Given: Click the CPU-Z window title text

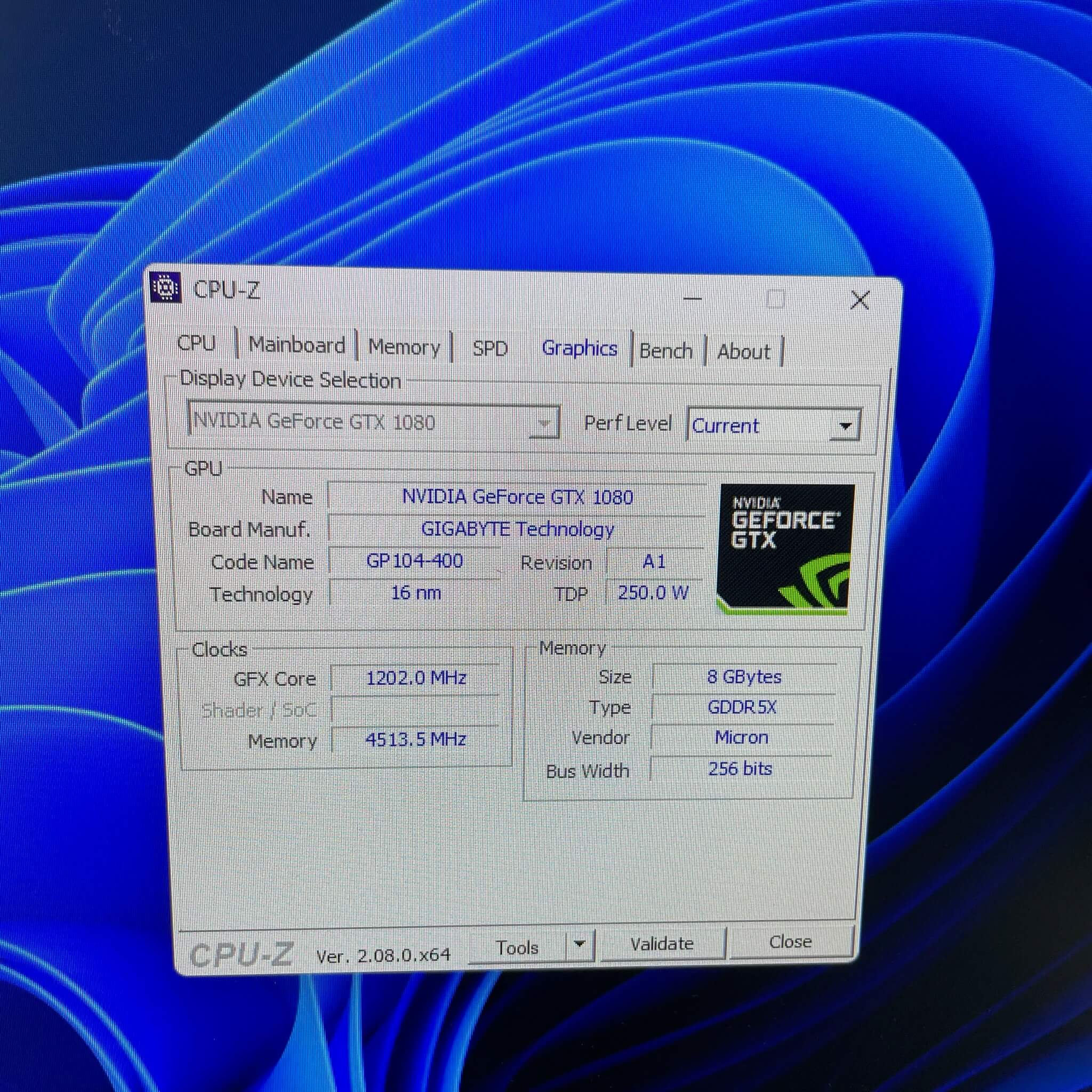Looking at the screenshot, I should pyautogui.click(x=226, y=290).
